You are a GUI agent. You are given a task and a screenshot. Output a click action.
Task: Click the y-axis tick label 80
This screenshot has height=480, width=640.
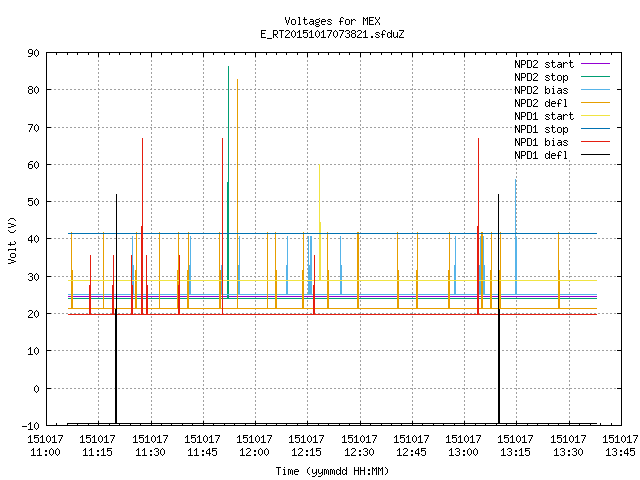coord(33,90)
